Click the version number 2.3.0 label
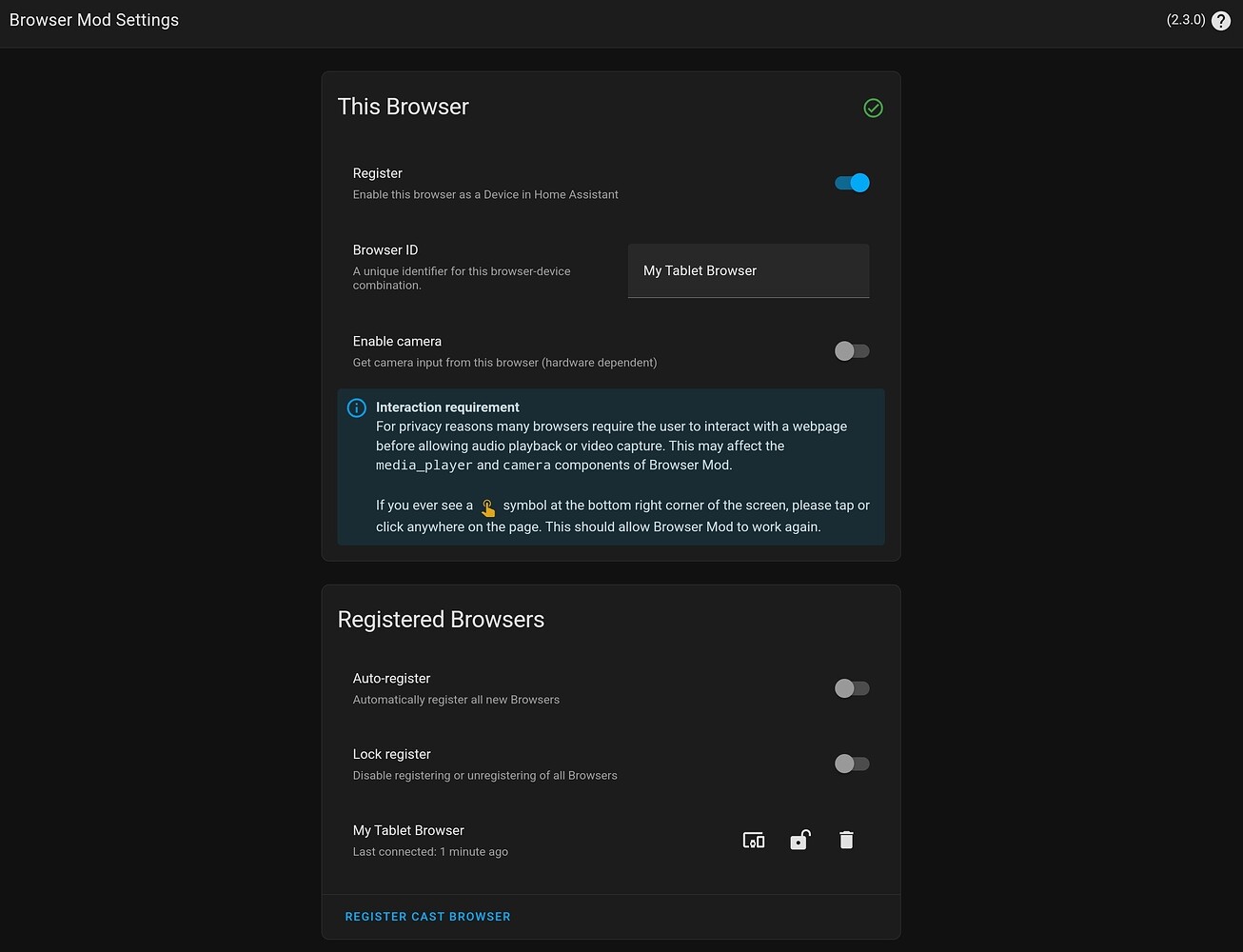1243x952 pixels. pyautogui.click(x=1186, y=19)
